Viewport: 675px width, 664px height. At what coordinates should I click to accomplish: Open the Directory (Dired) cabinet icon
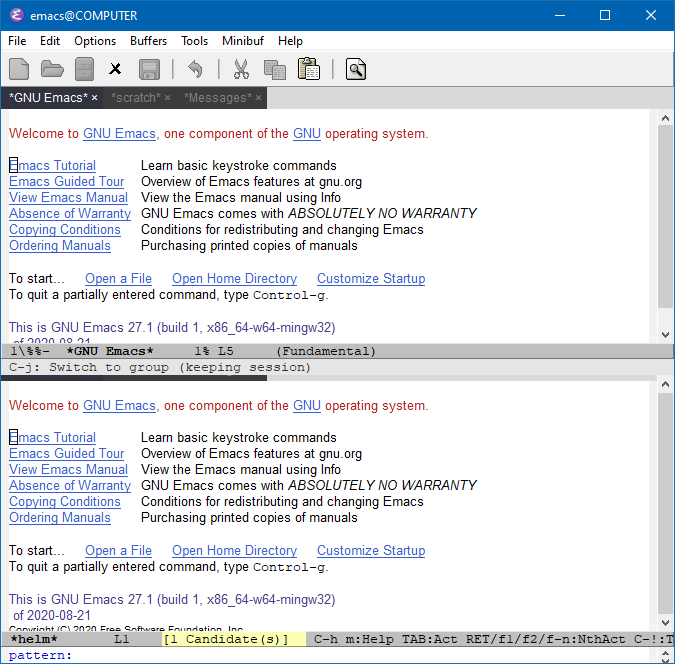(84, 69)
